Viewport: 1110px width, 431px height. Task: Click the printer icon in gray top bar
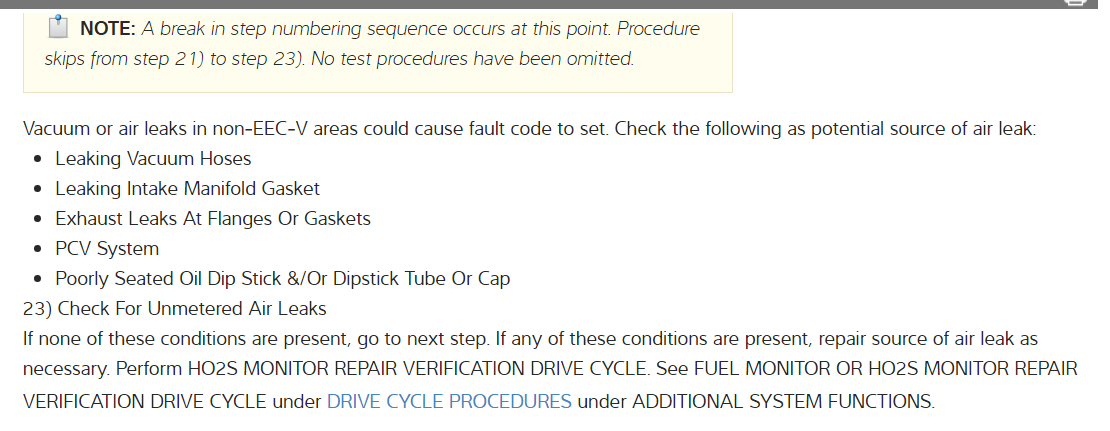[x=1074, y=3]
